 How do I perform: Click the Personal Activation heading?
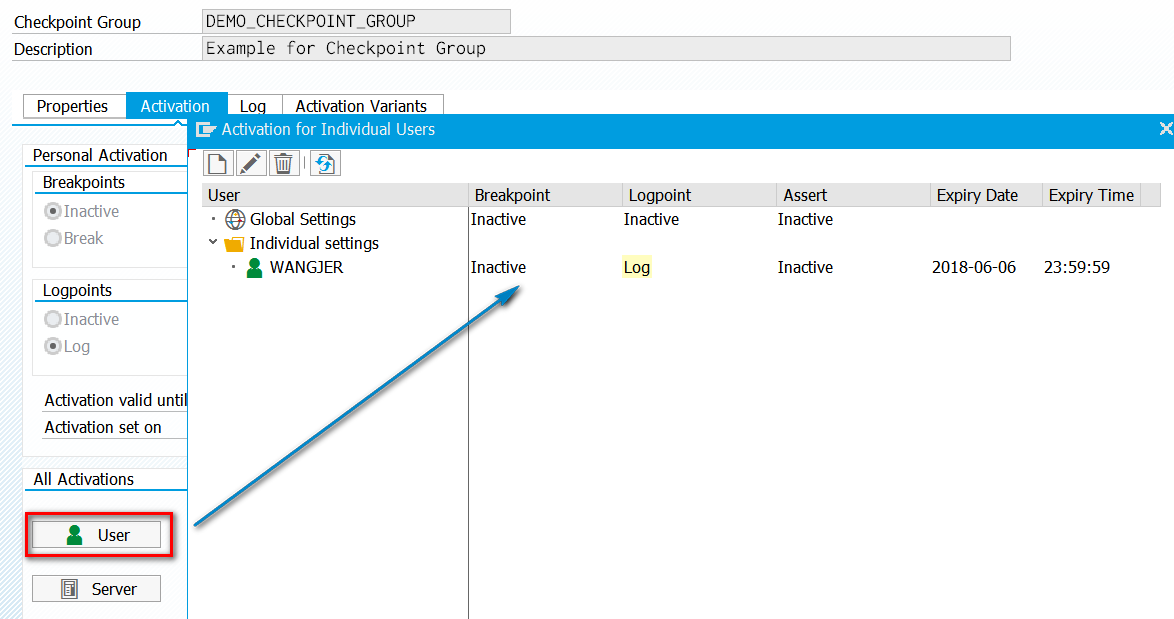click(x=100, y=155)
